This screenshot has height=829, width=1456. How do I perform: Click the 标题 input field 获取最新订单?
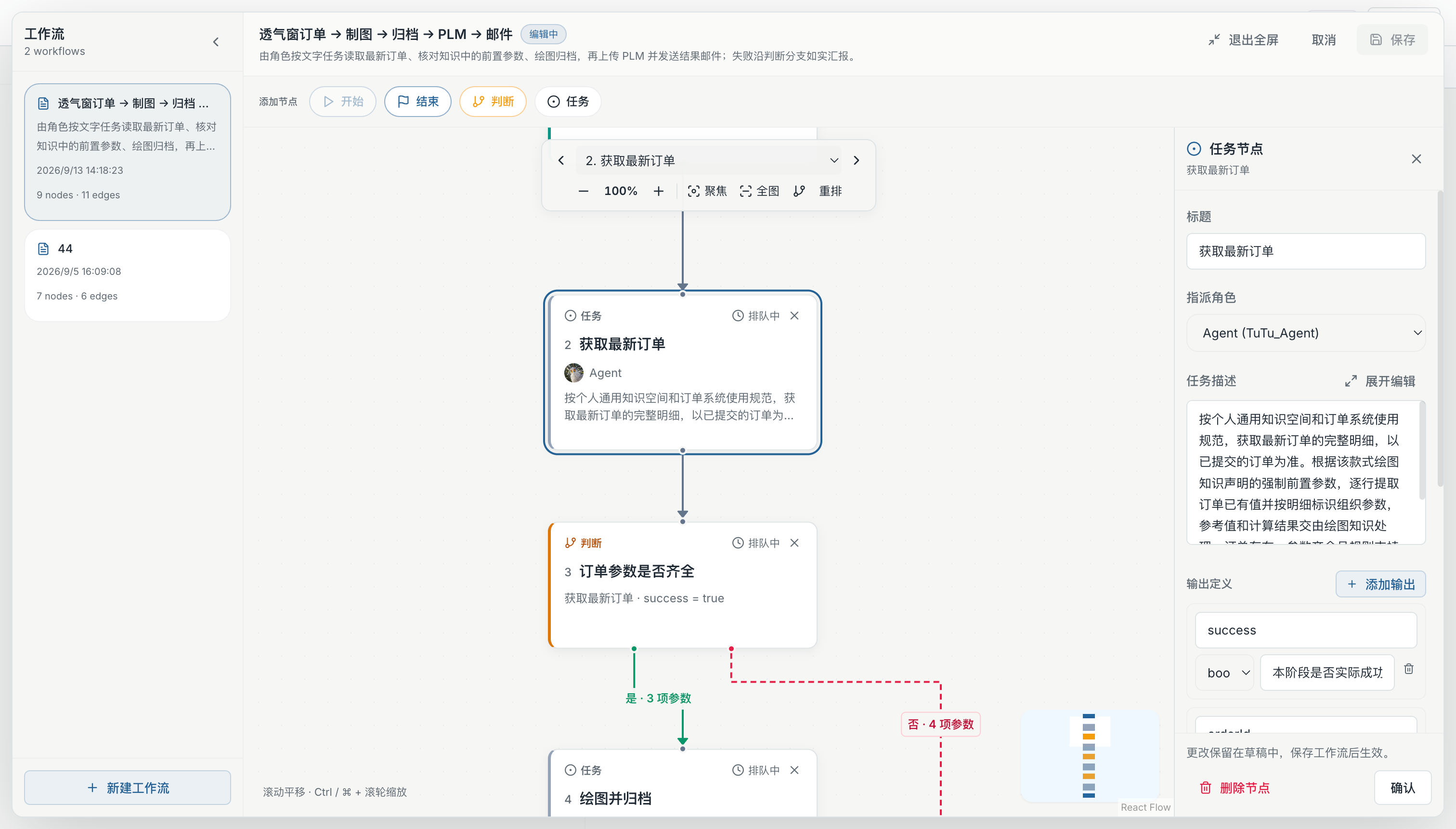coord(1306,251)
